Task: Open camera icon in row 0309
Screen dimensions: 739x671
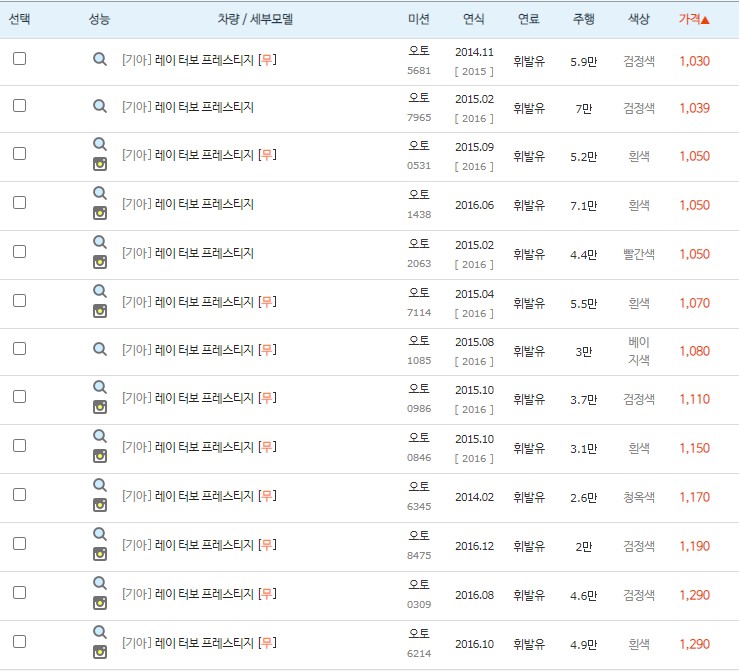Action: [x=99, y=603]
